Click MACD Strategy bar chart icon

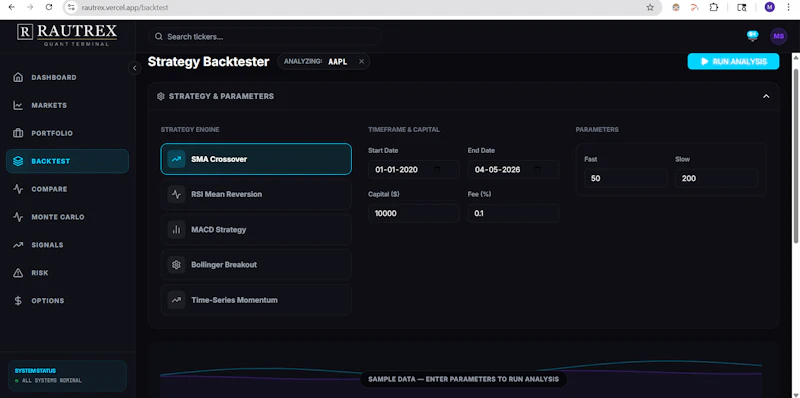point(177,230)
